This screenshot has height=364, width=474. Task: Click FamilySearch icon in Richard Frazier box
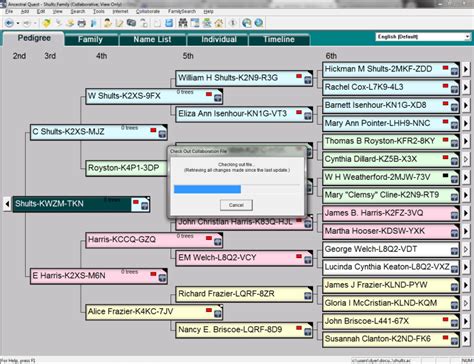(x=308, y=296)
